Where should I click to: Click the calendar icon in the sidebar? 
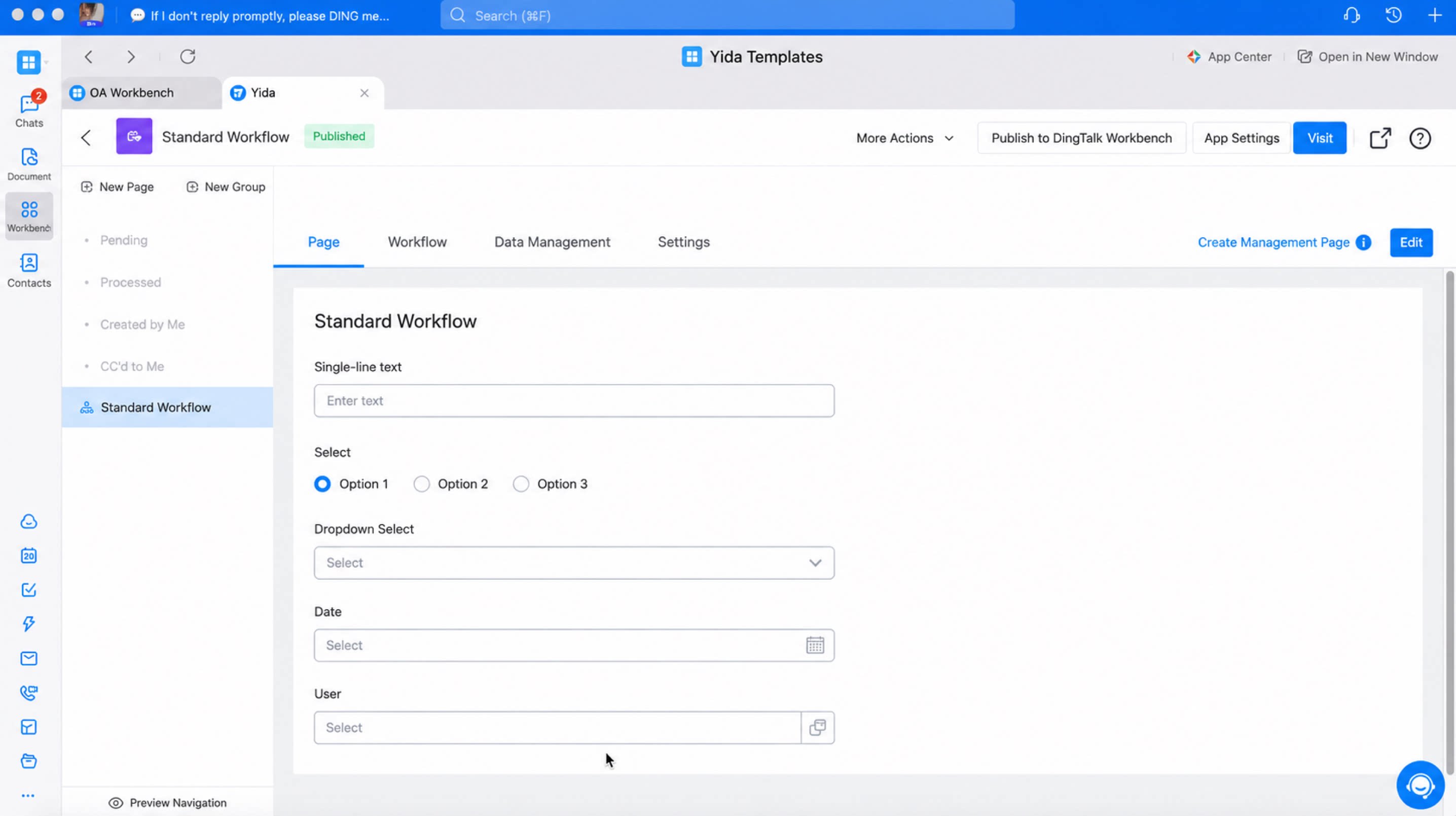tap(29, 555)
